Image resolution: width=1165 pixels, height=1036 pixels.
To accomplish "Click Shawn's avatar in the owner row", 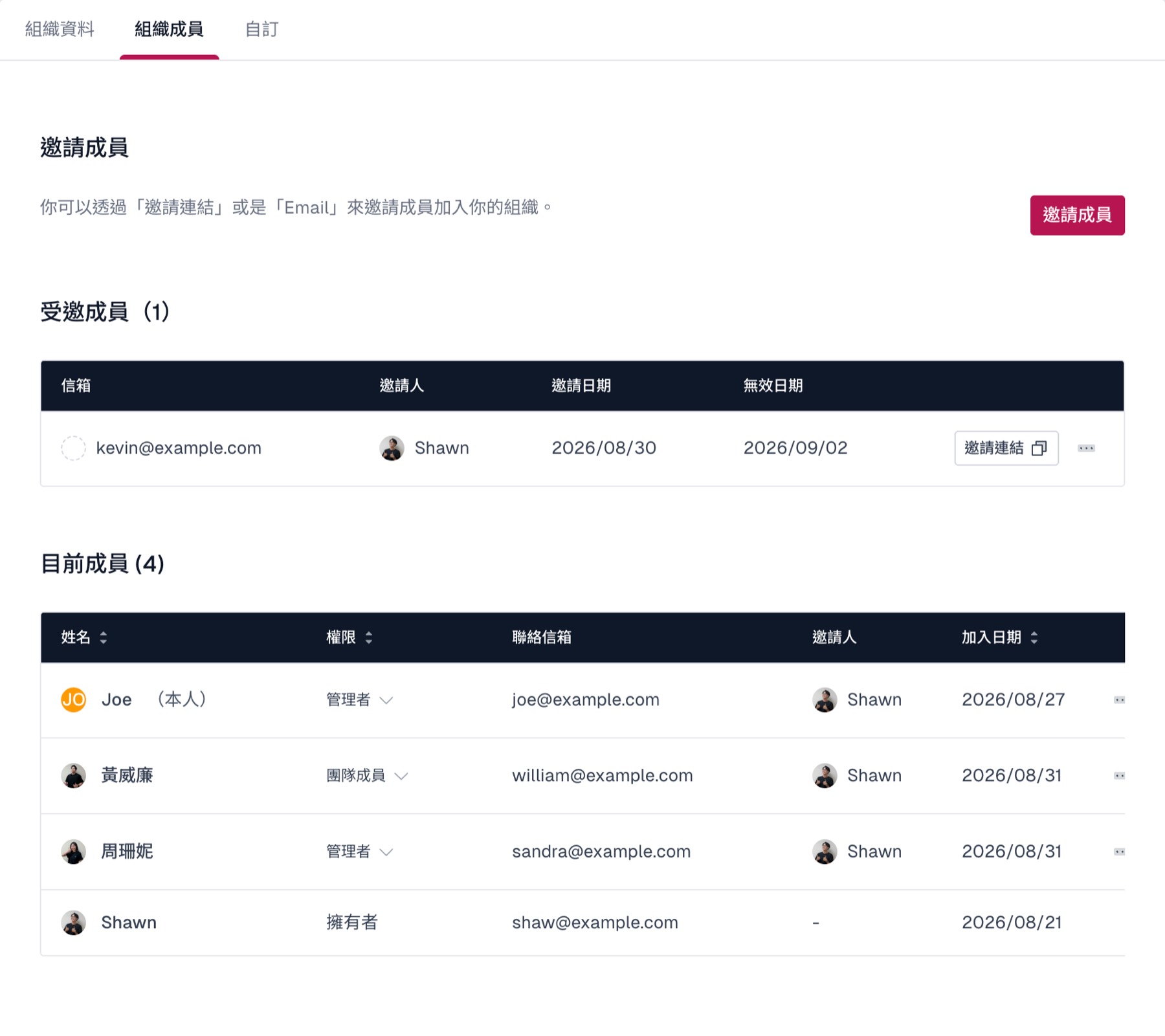I will point(73,923).
